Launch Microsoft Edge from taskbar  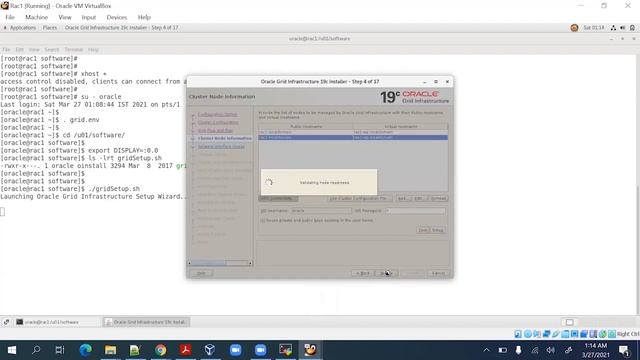click(85, 350)
